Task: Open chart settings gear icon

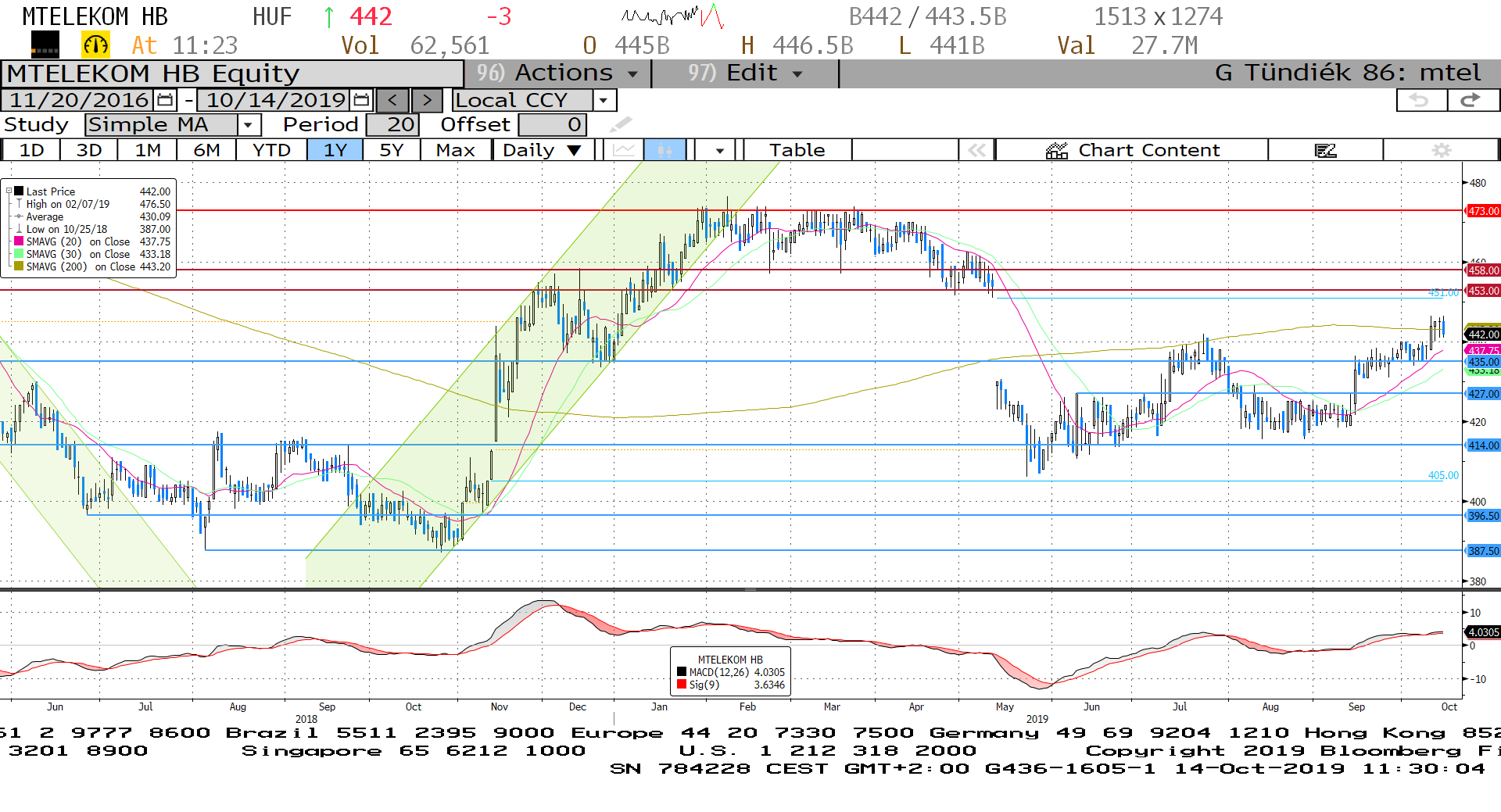Action: tap(1442, 150)
